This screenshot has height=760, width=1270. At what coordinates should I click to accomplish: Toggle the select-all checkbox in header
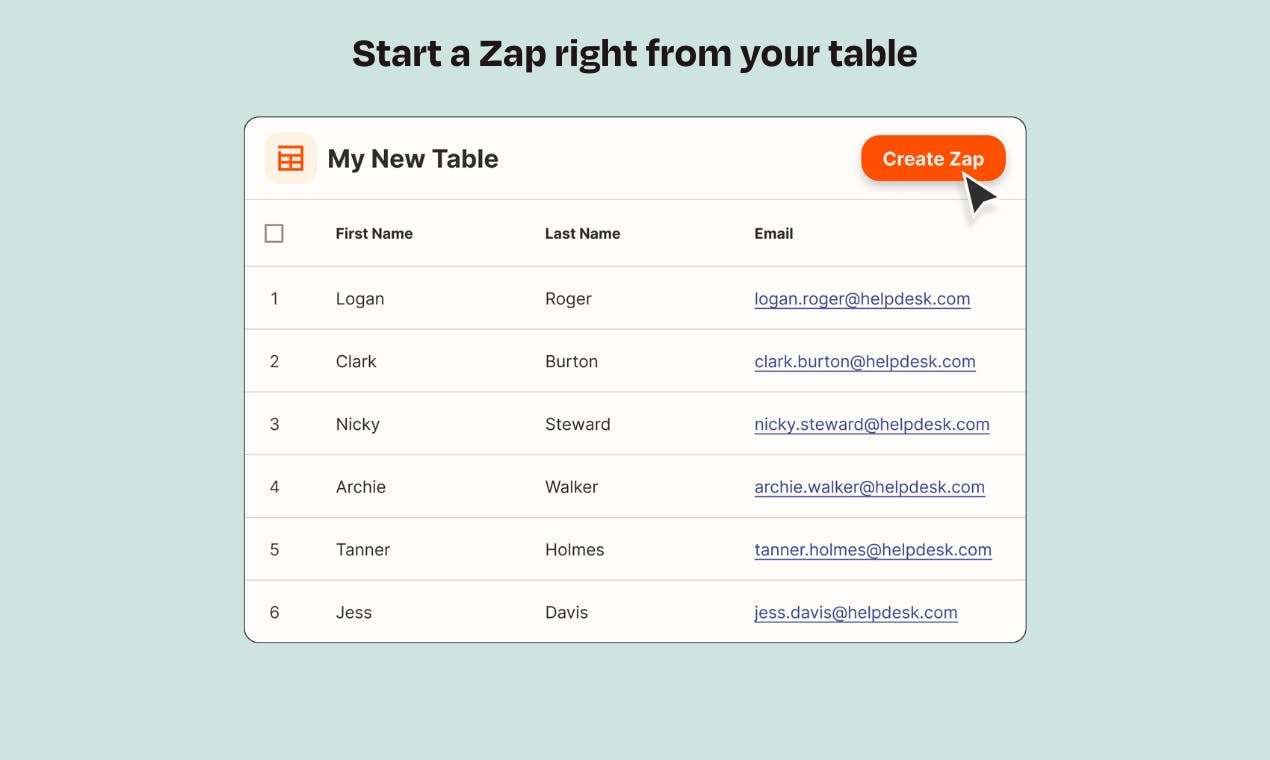click(274, 233)
